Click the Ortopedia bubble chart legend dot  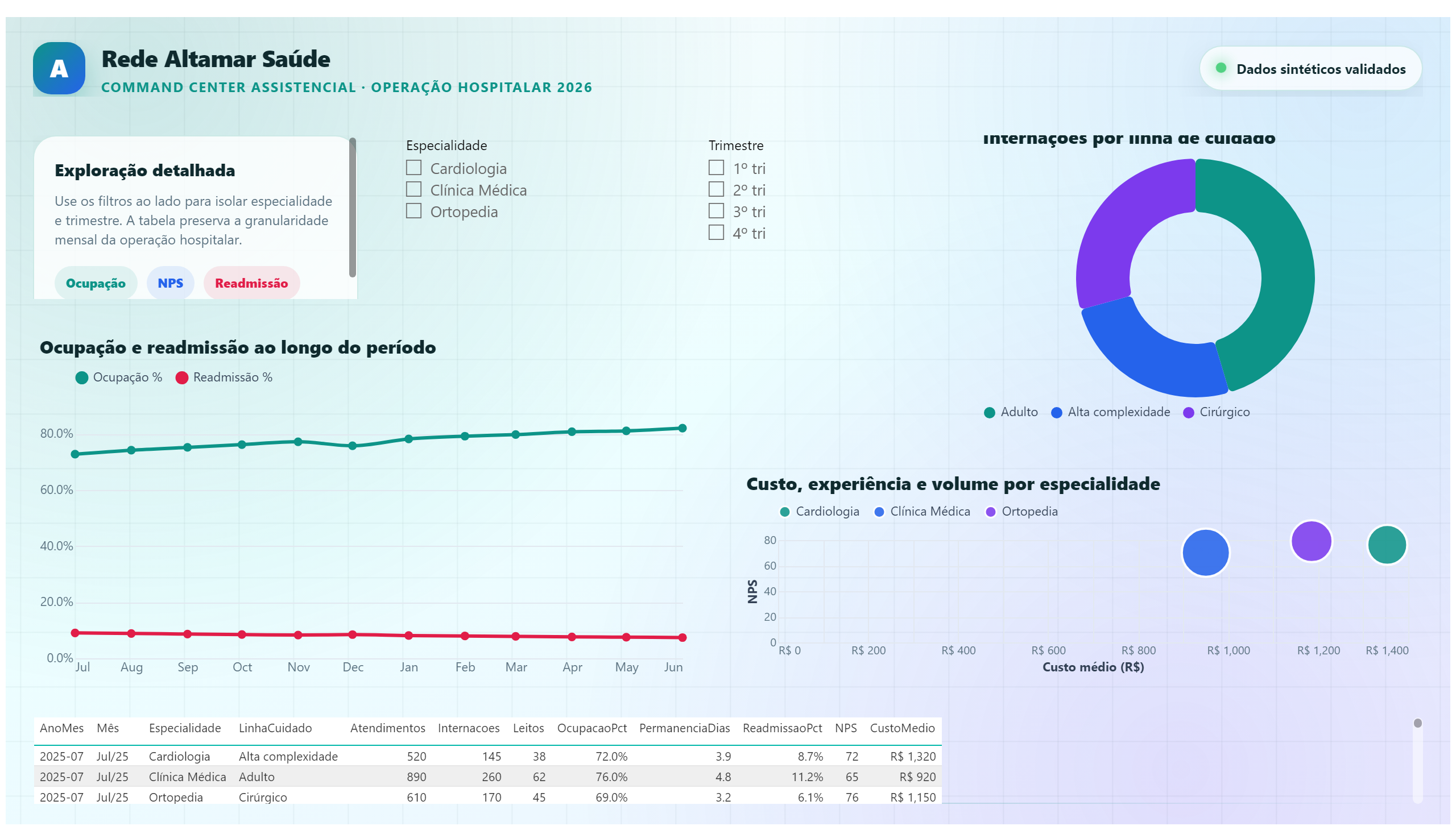point(991,512)
